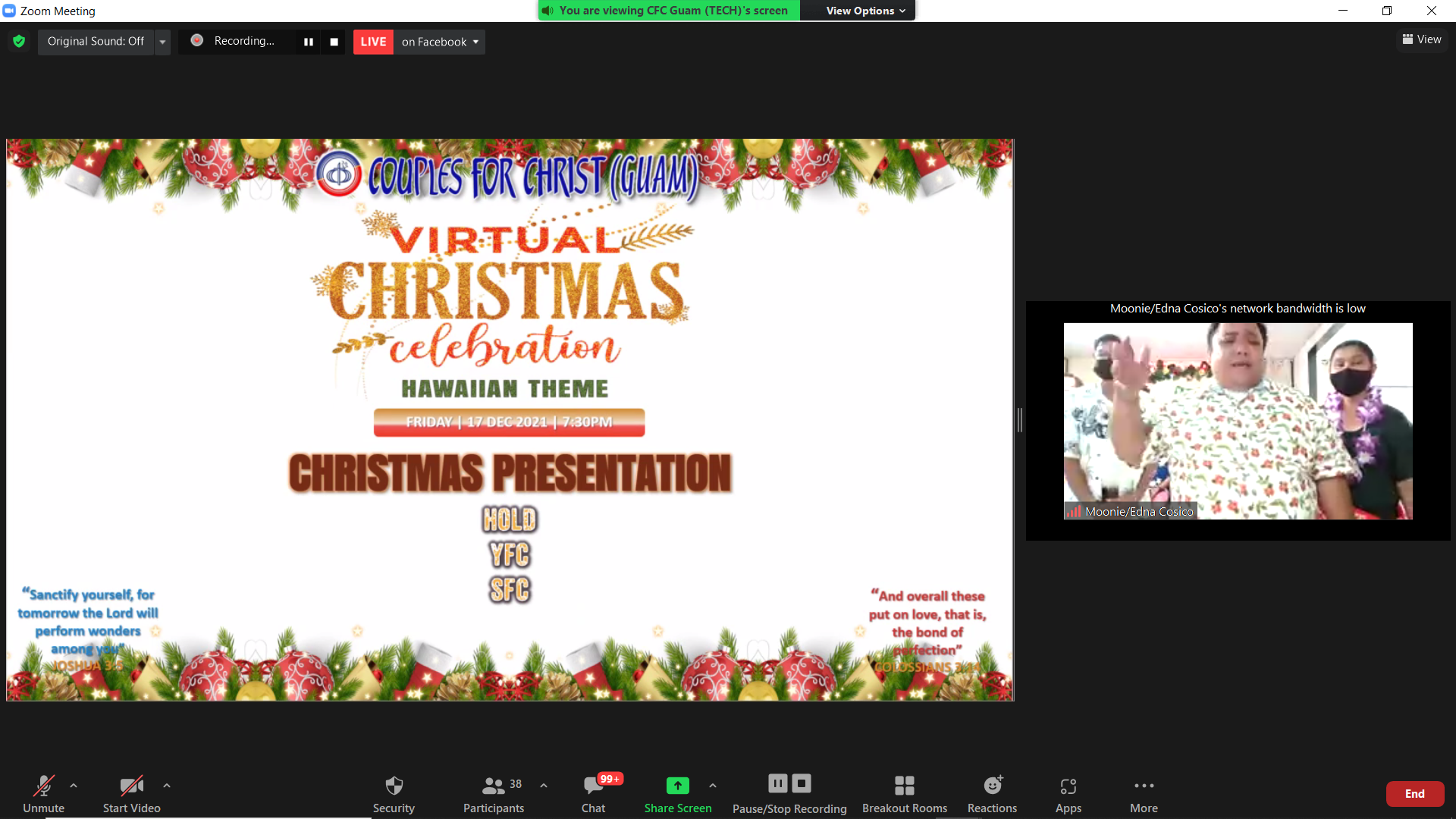Pause recording with the top pause icon
This screenshot has width=1456, height=819.
(x=308, y=42)
